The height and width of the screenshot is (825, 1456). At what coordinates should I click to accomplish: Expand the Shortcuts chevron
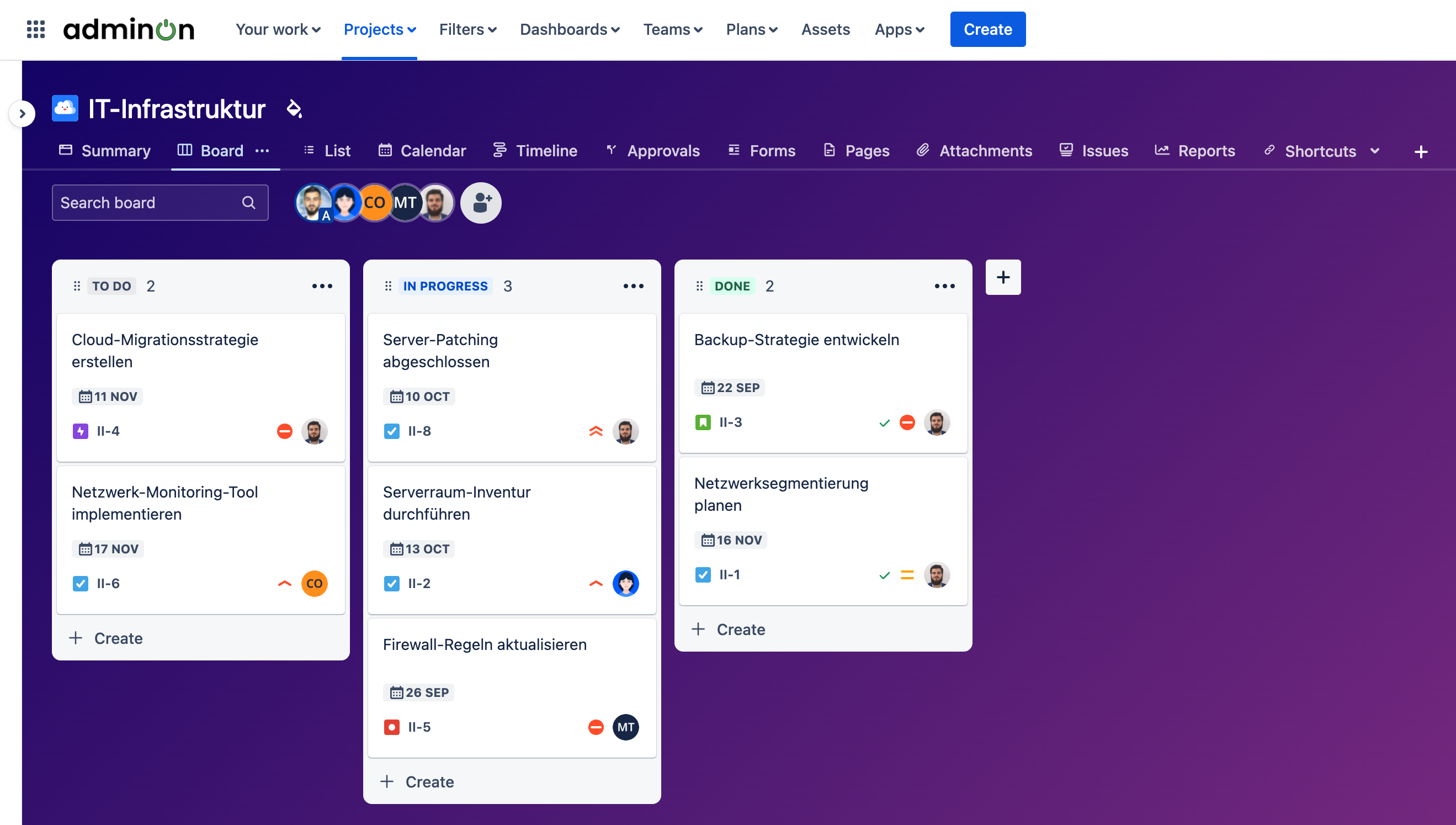pos(1376,151)
